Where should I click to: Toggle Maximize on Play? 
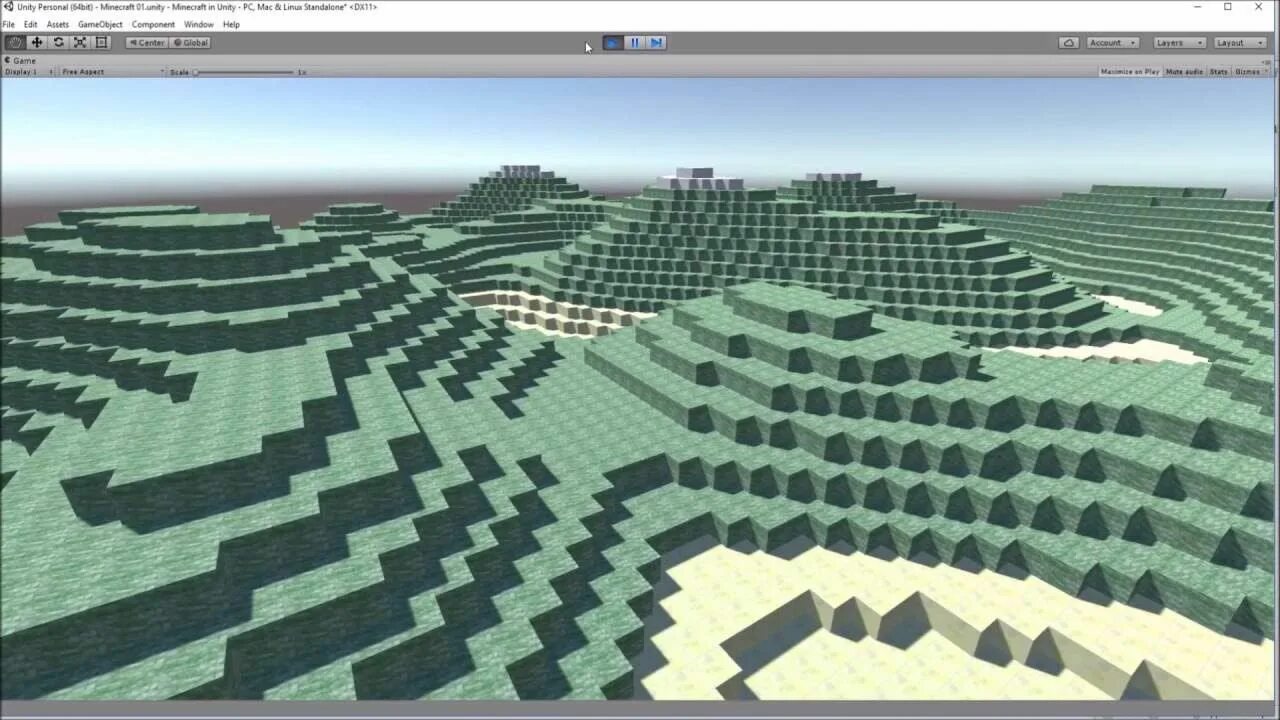point(1130,72)
